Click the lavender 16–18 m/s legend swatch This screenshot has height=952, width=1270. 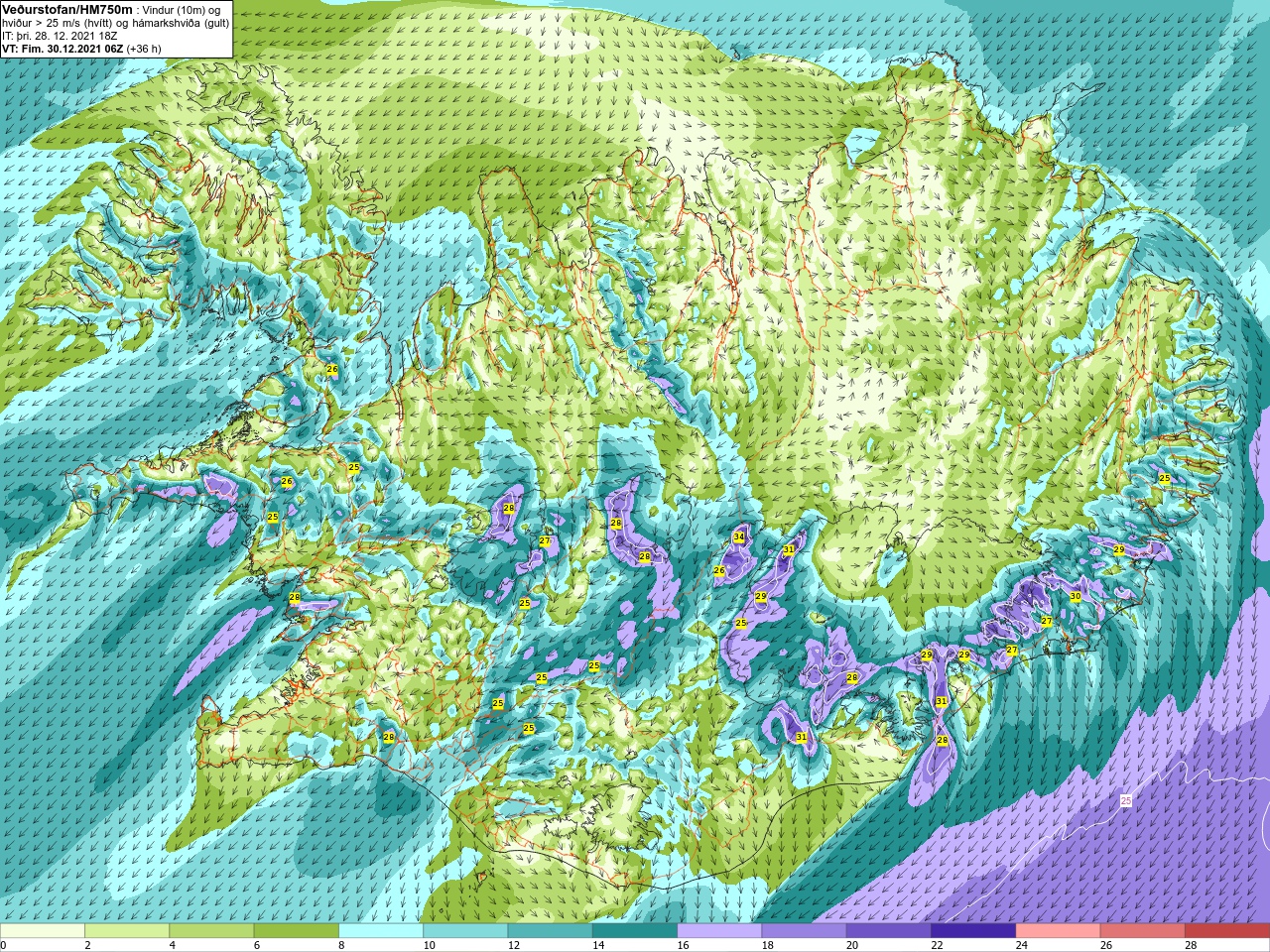coord(719,931)
